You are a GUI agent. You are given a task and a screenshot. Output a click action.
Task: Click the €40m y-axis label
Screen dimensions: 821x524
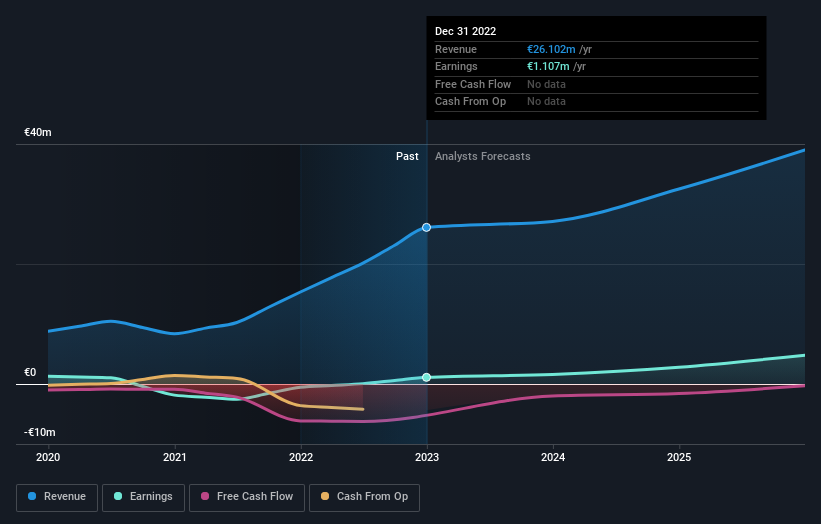point(38,132)
